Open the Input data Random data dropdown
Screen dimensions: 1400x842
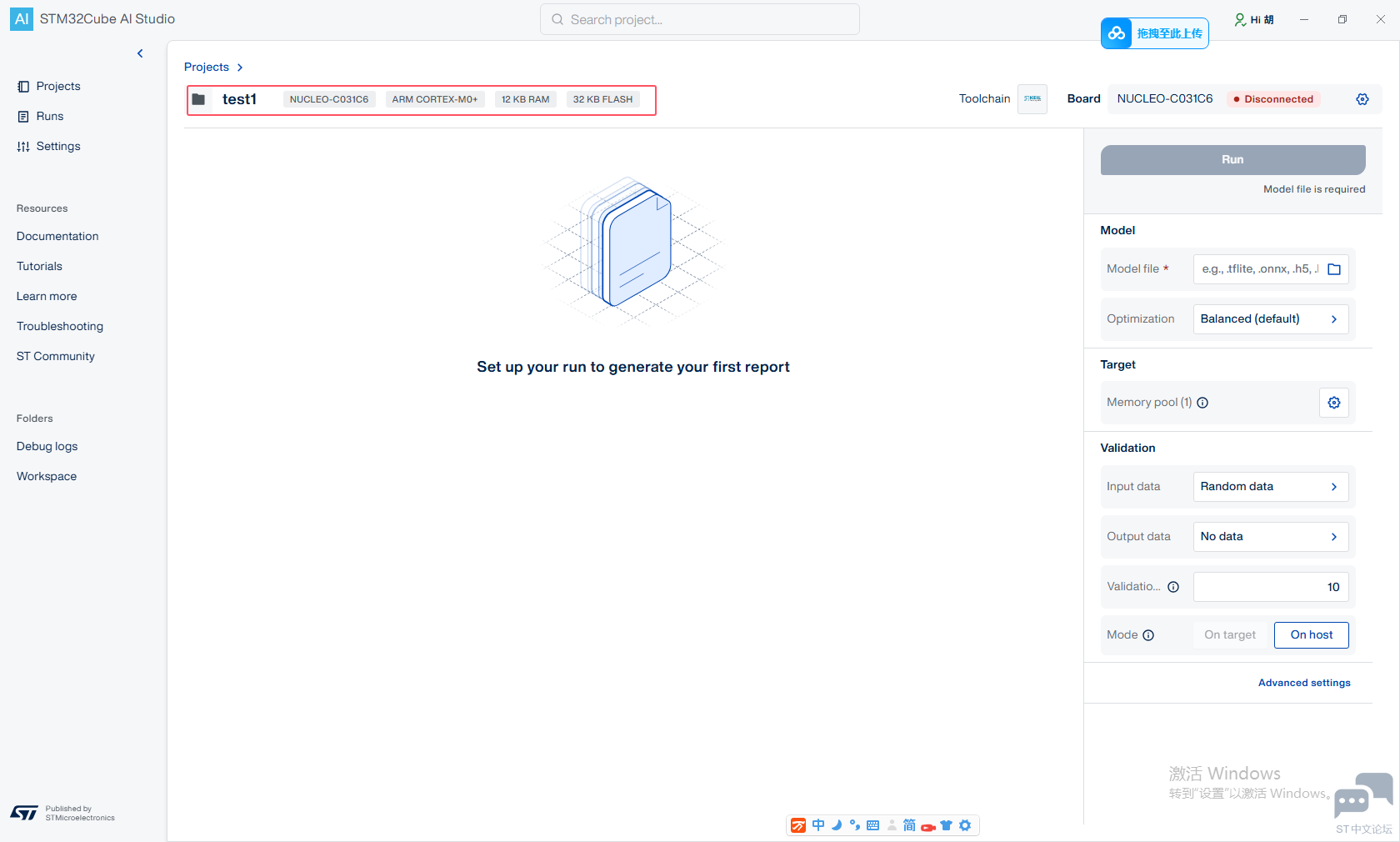click(x=1271, y=487)
